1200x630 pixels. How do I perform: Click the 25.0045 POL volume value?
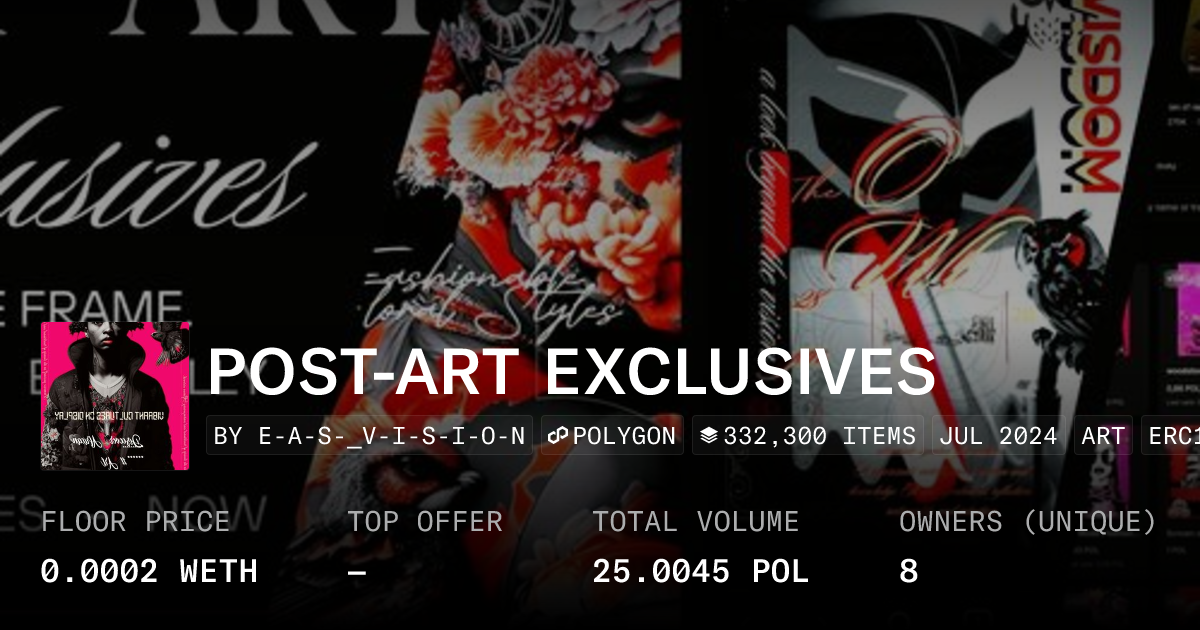[x=700, y=572]
